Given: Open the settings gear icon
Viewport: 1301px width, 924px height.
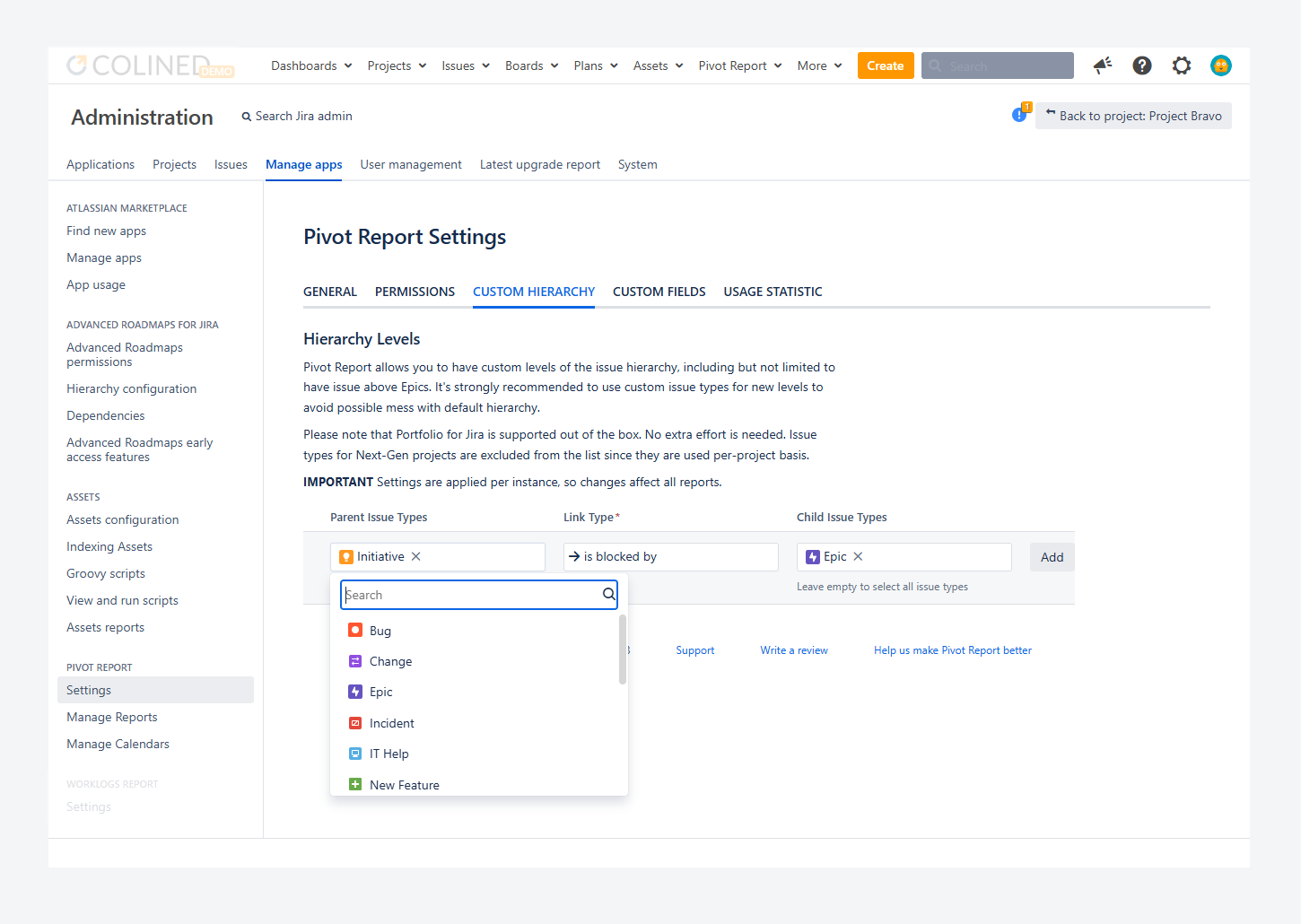Looking at the screenshot, I should pos(1182,65).
